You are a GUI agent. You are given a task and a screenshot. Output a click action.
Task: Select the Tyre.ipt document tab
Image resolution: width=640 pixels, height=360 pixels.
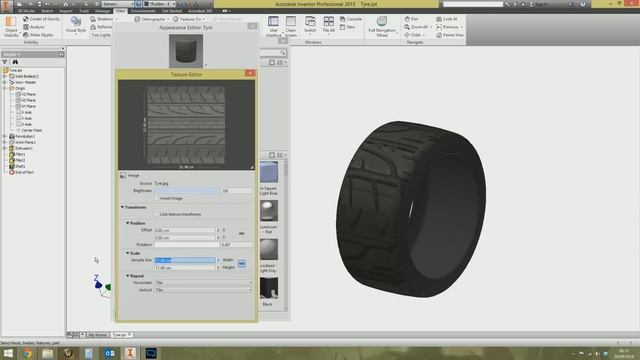pyautogui.click(x=122, y=335)
